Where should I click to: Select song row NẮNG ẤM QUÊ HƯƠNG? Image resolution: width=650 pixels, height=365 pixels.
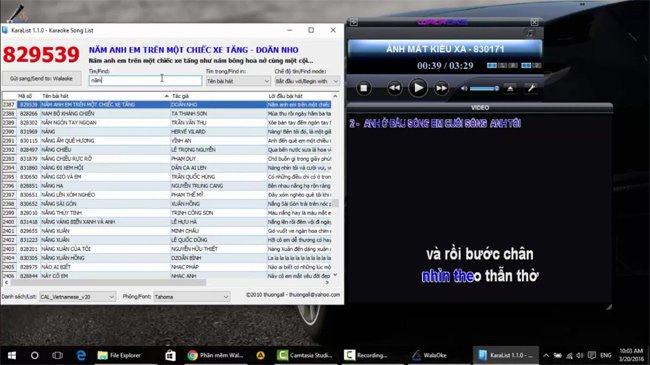167,141
